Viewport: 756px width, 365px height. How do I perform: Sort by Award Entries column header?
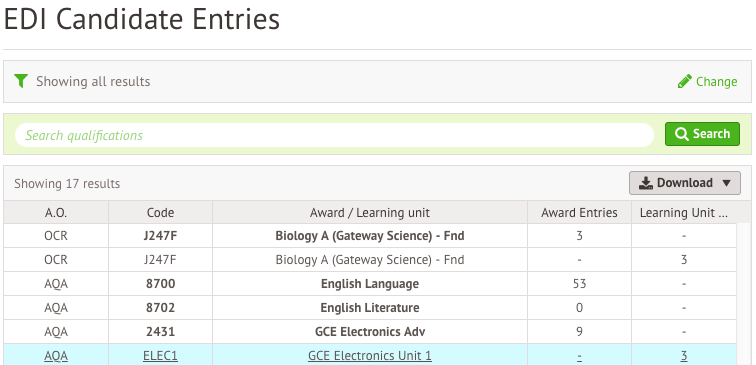pyautogui.click(x=579, y=213)
